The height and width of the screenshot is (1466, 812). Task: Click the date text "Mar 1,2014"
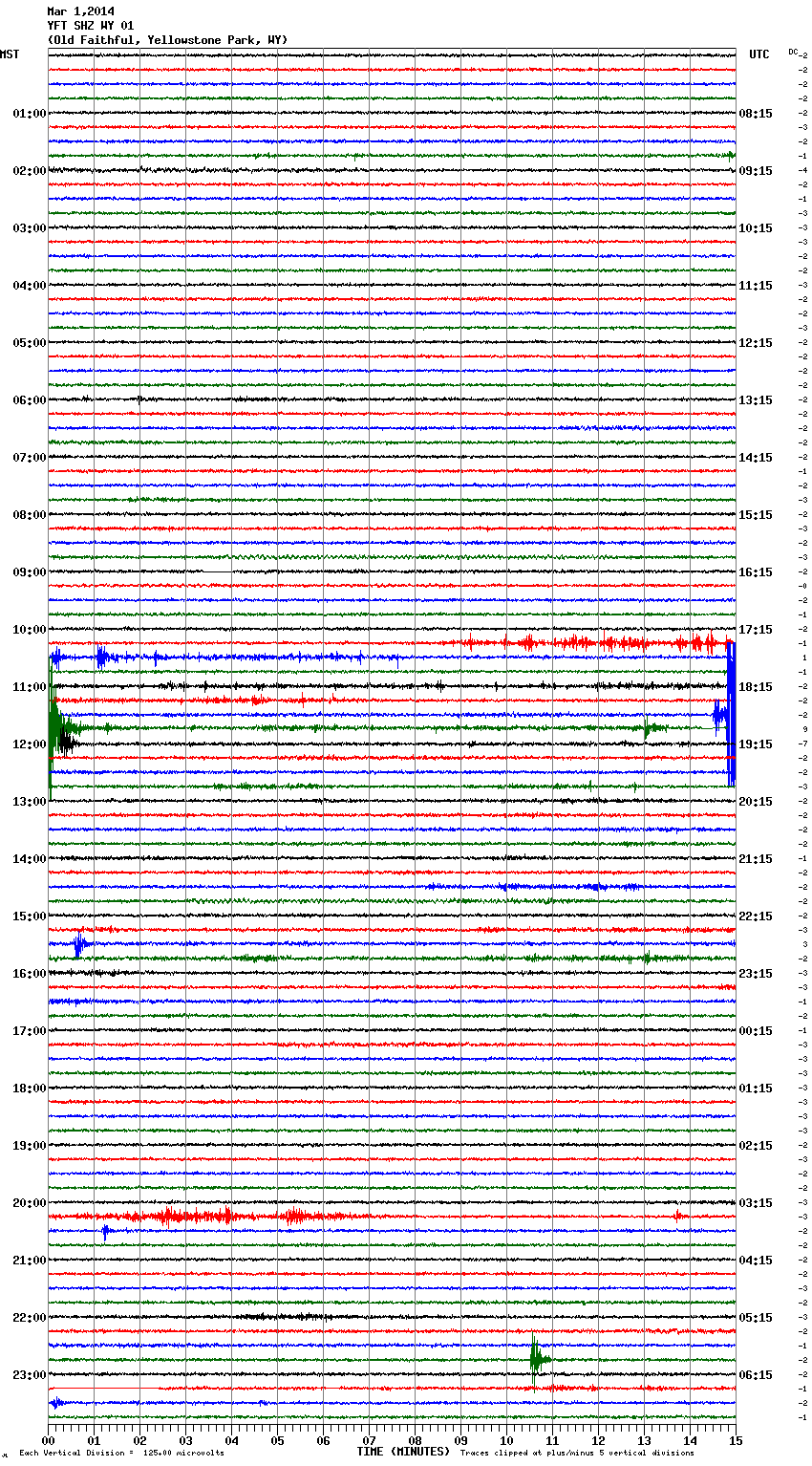(x=80, y=11)
